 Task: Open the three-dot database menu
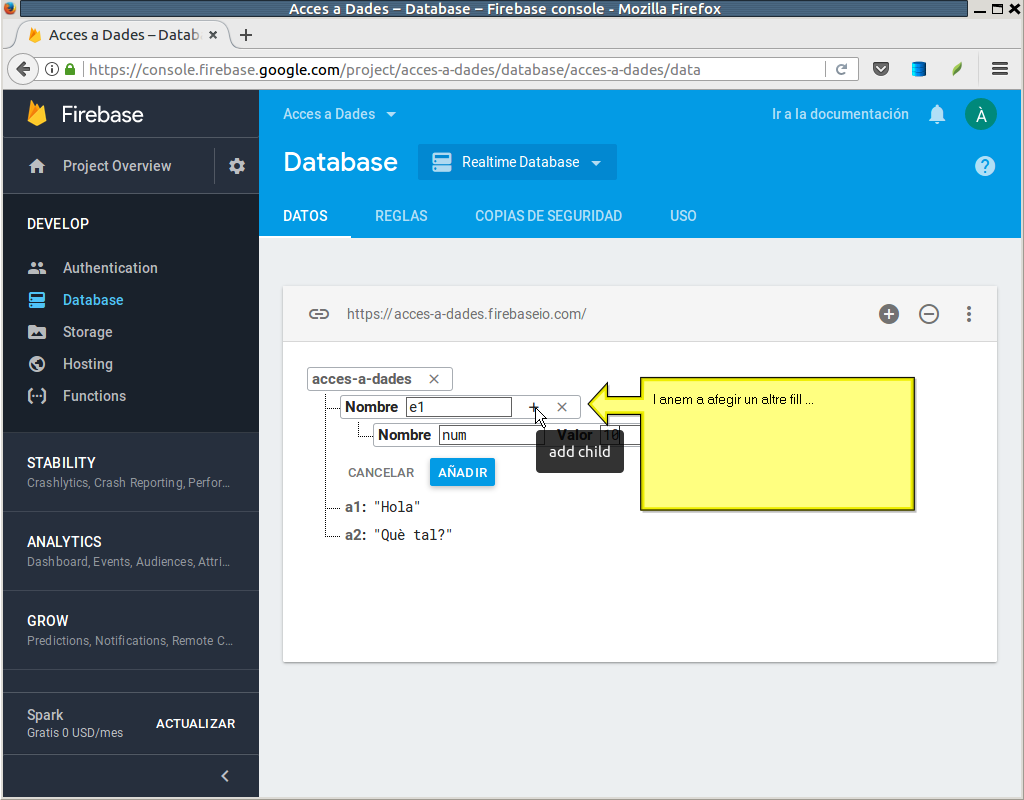tap(969, 314)
